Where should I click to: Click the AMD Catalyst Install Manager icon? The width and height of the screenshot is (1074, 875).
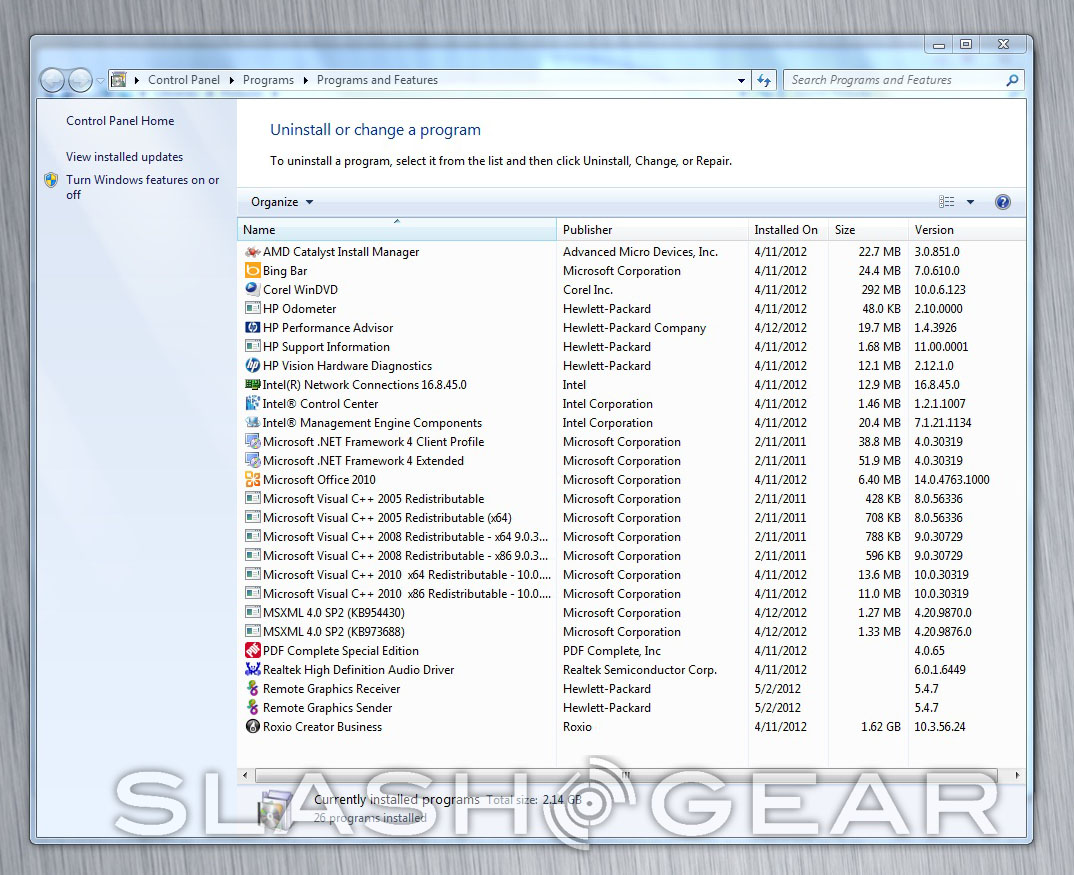tap(253, 252)
